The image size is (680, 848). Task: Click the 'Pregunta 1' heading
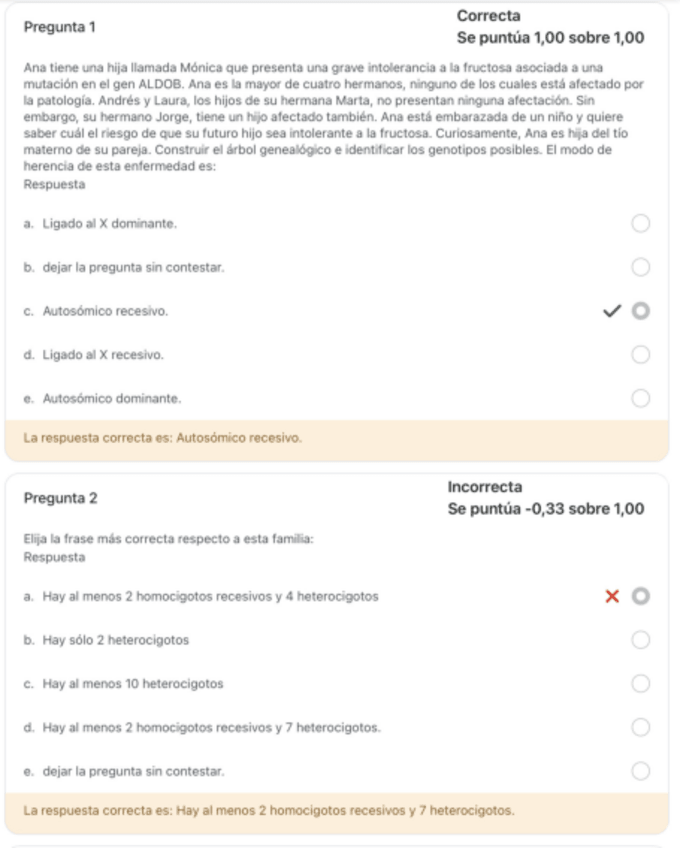point(60,27)
